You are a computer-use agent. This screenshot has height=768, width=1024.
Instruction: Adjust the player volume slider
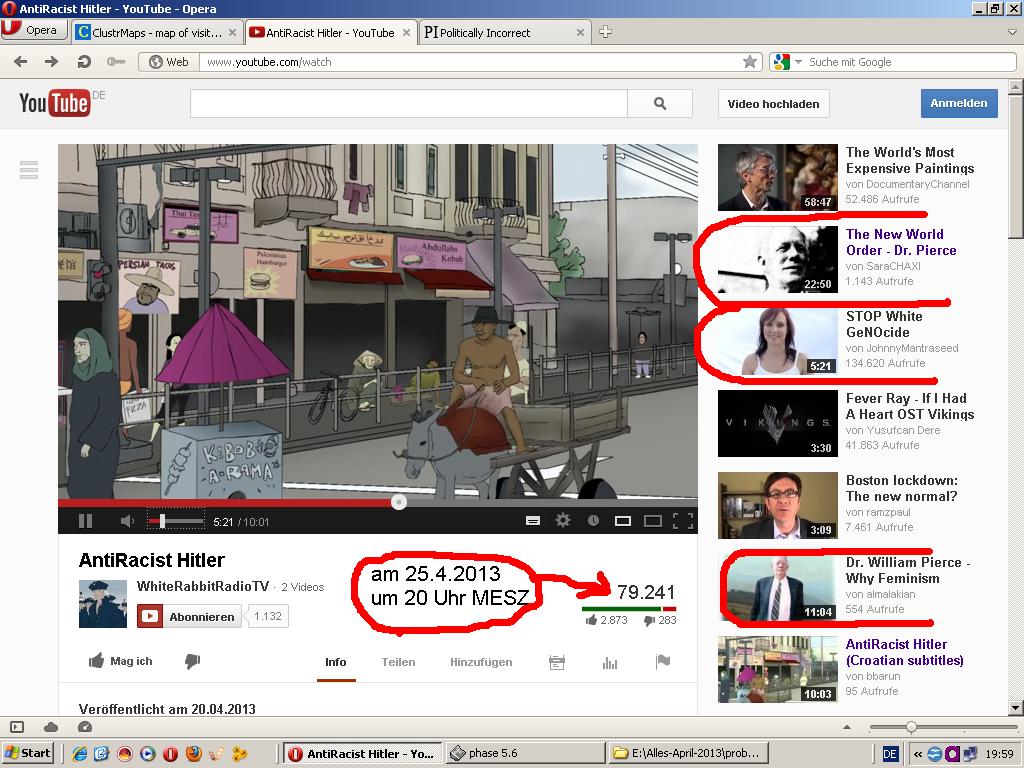coord(176,521)
